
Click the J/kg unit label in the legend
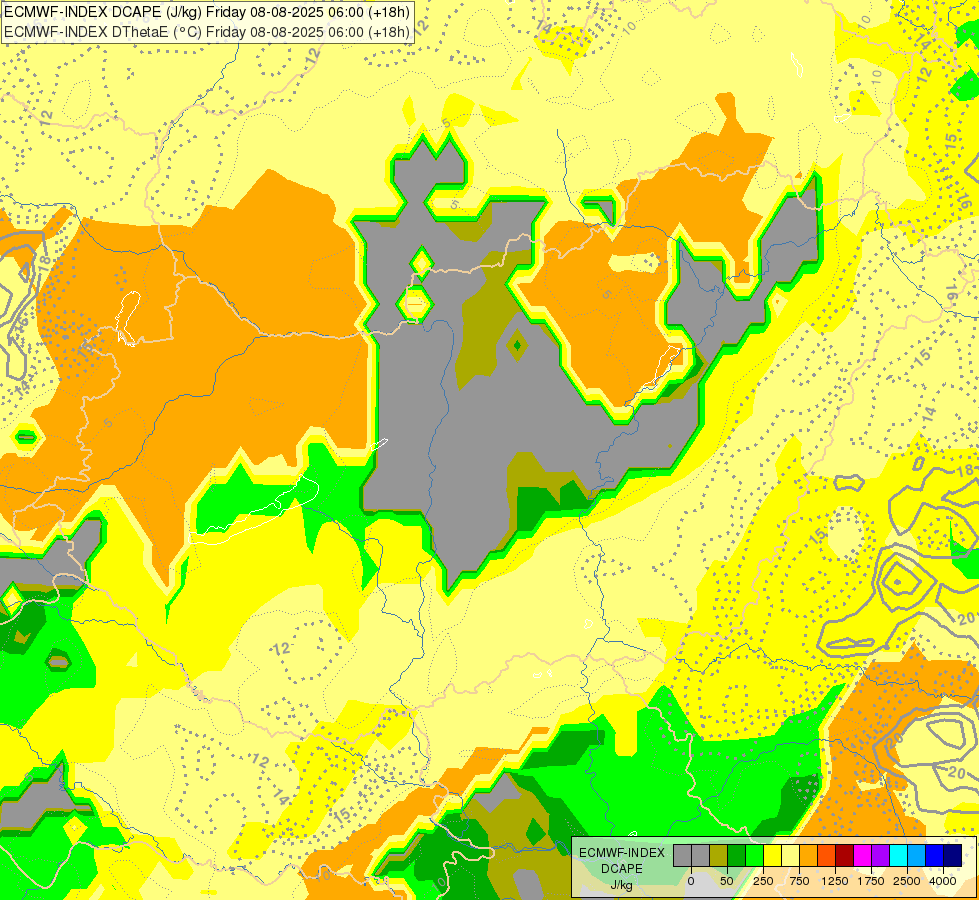[x=621, y=885]
